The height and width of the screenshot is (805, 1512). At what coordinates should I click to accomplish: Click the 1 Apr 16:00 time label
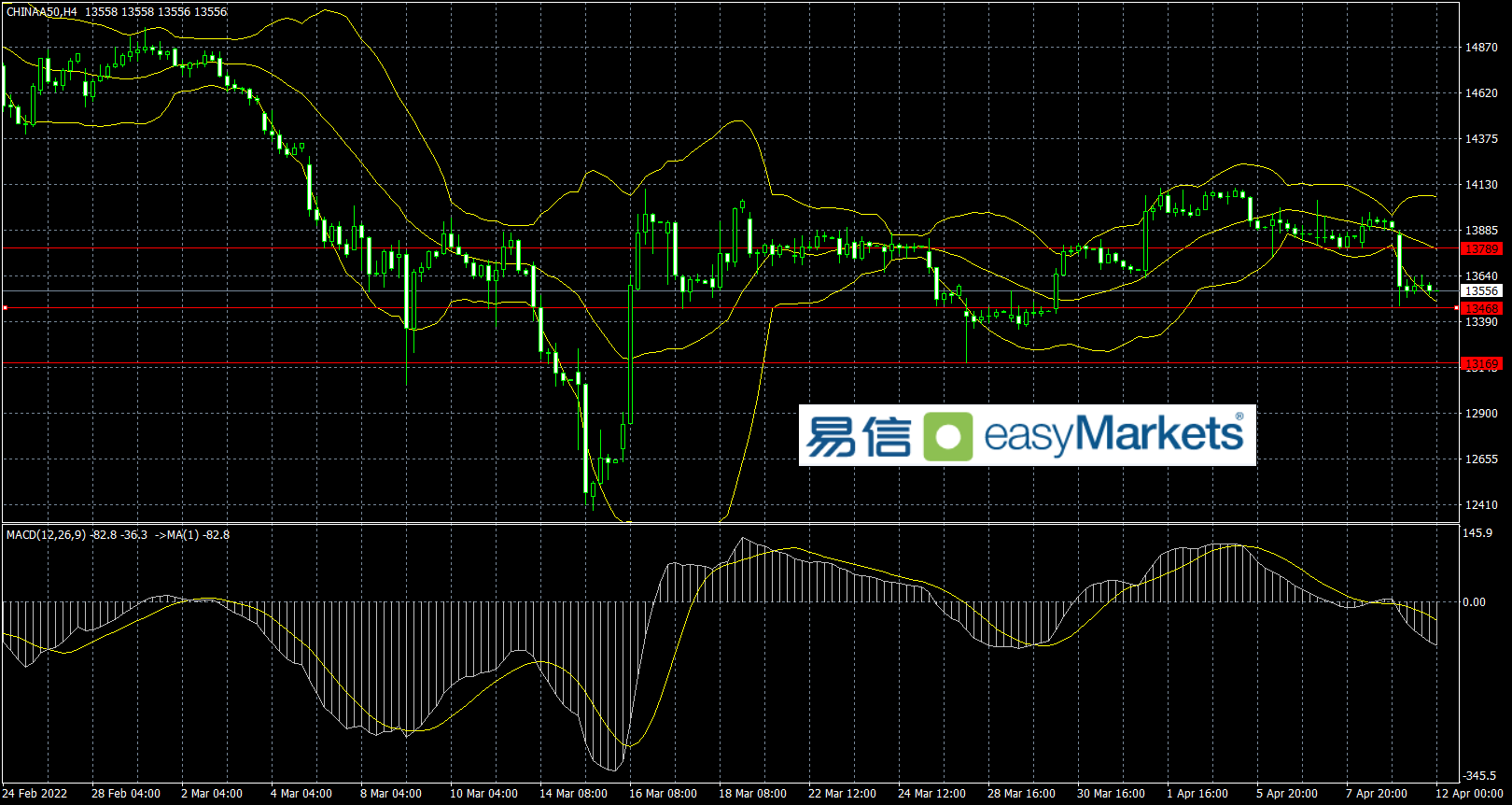[x=1197, y=794]
